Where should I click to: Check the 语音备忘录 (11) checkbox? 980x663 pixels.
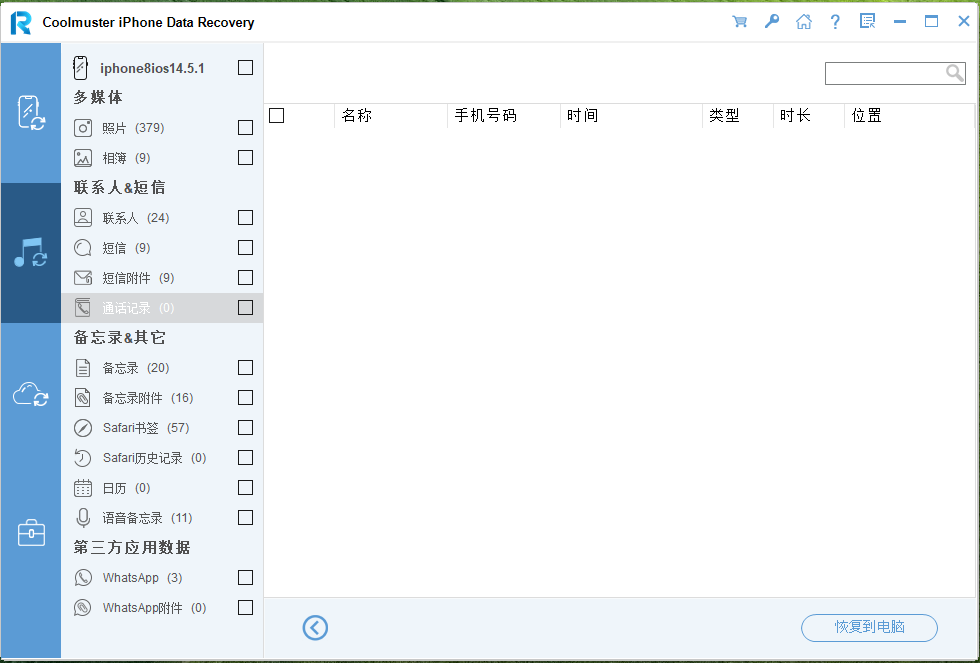(x=246, y=517)
